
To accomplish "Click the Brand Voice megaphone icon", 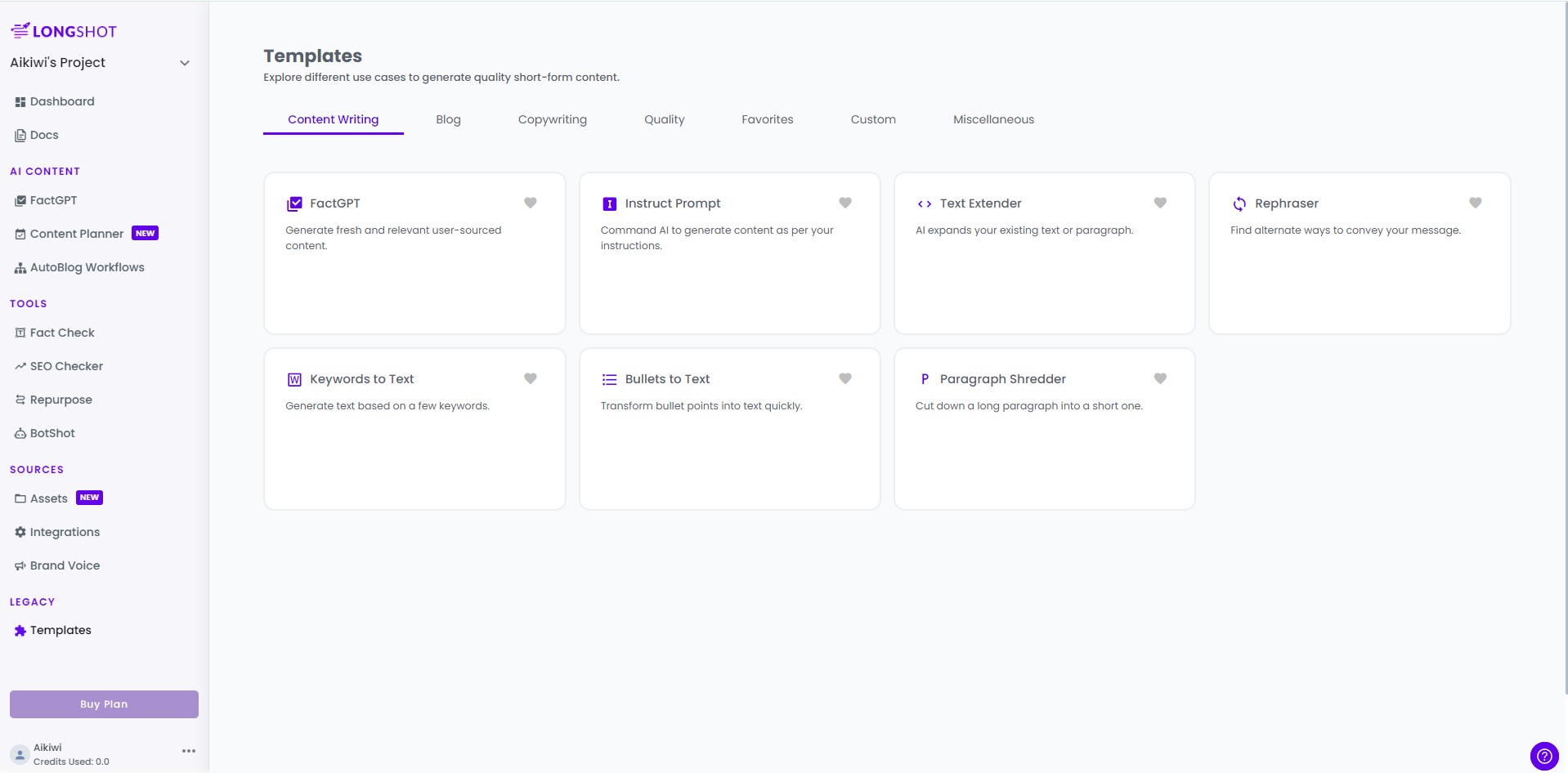I will pos(20,566).
